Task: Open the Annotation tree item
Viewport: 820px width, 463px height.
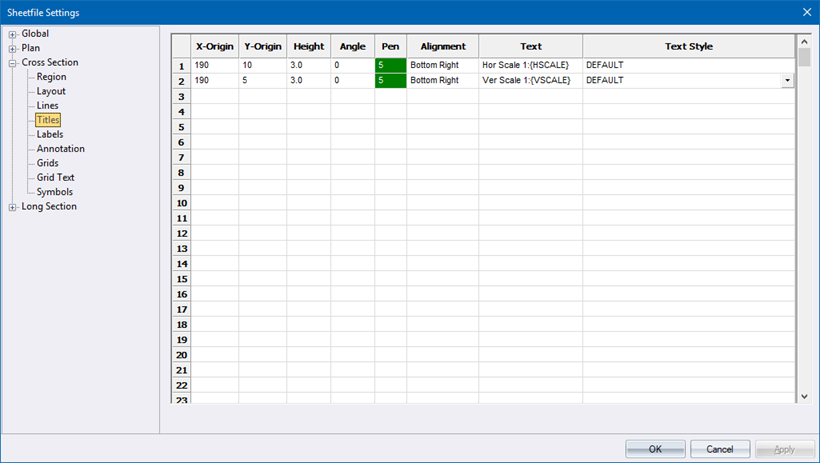Action: coord(60,149)
